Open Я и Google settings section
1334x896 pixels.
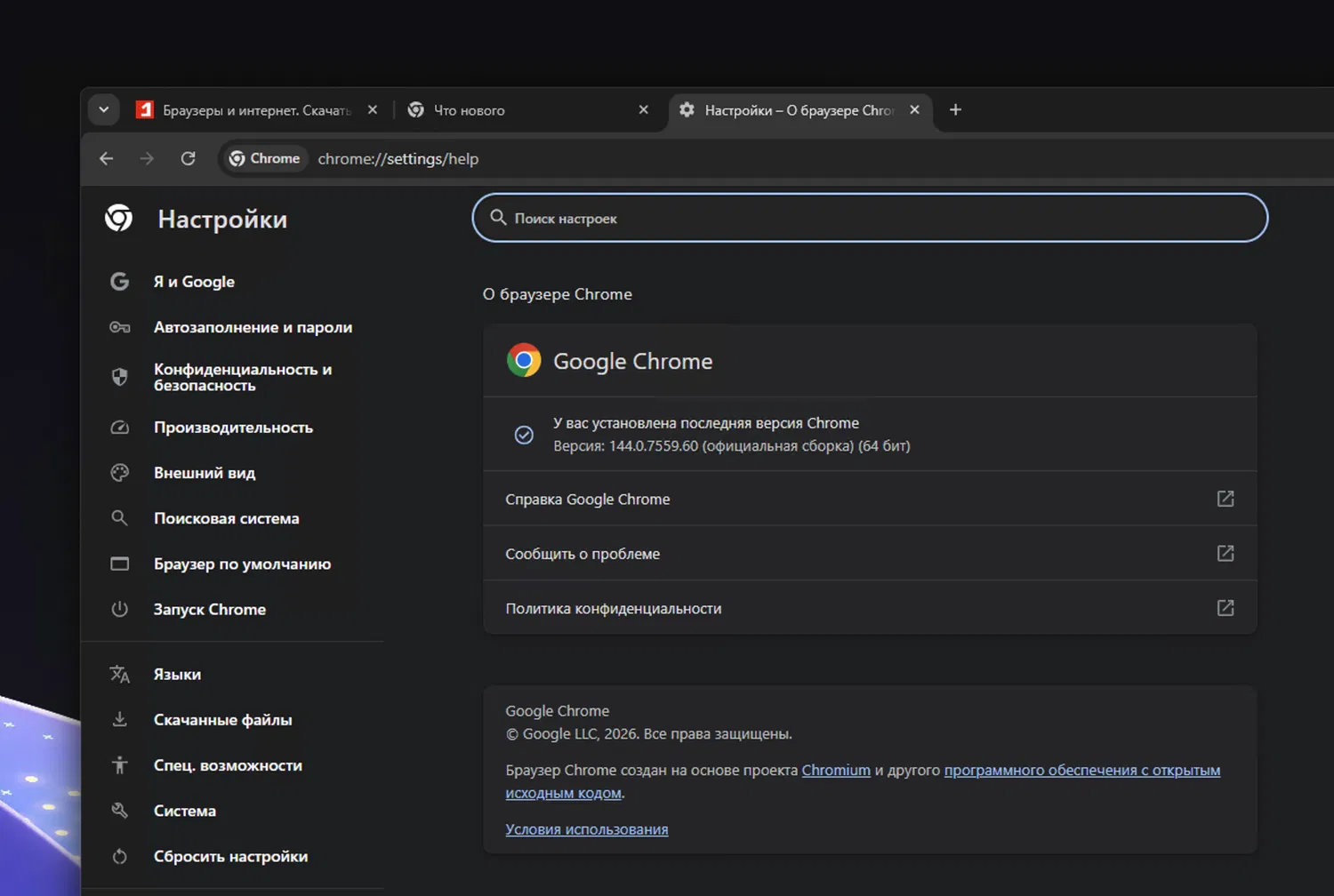(x=194, y=282)
